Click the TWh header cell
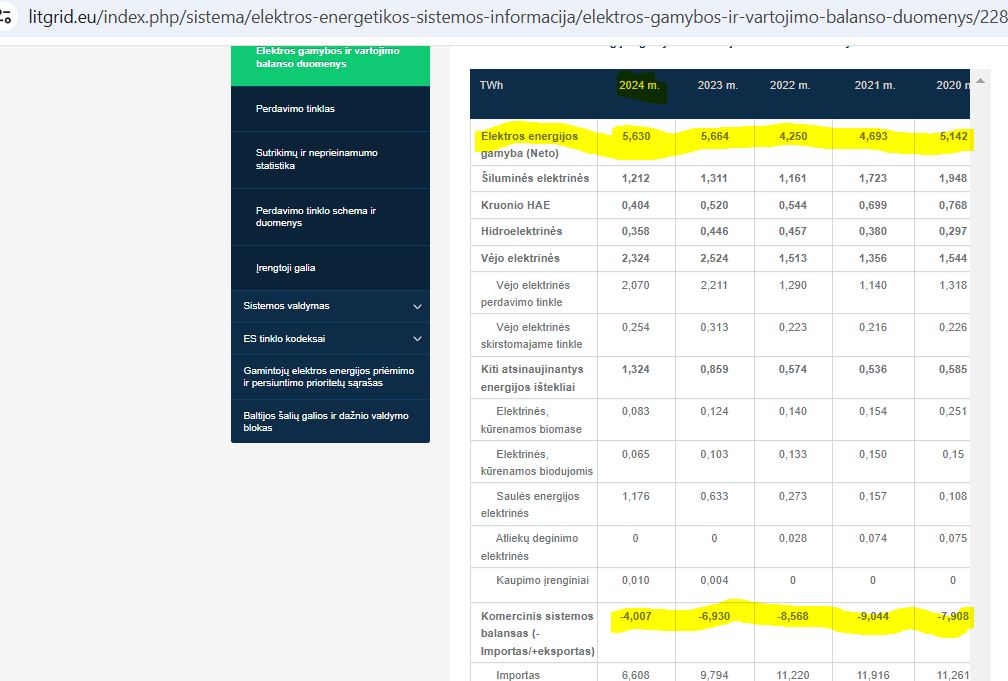Image resolution: width=1008 pixels, height=681 pixels. click(x=492, y=85)
